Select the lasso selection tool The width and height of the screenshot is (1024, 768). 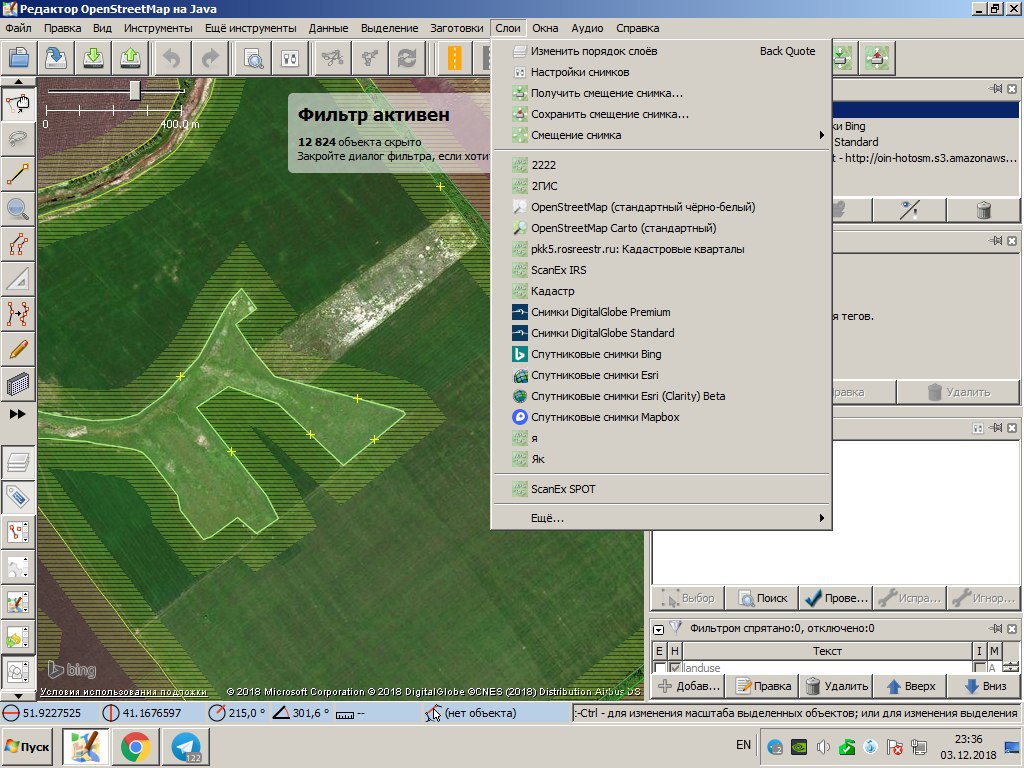pyautogui.click(x=18, y=138)
